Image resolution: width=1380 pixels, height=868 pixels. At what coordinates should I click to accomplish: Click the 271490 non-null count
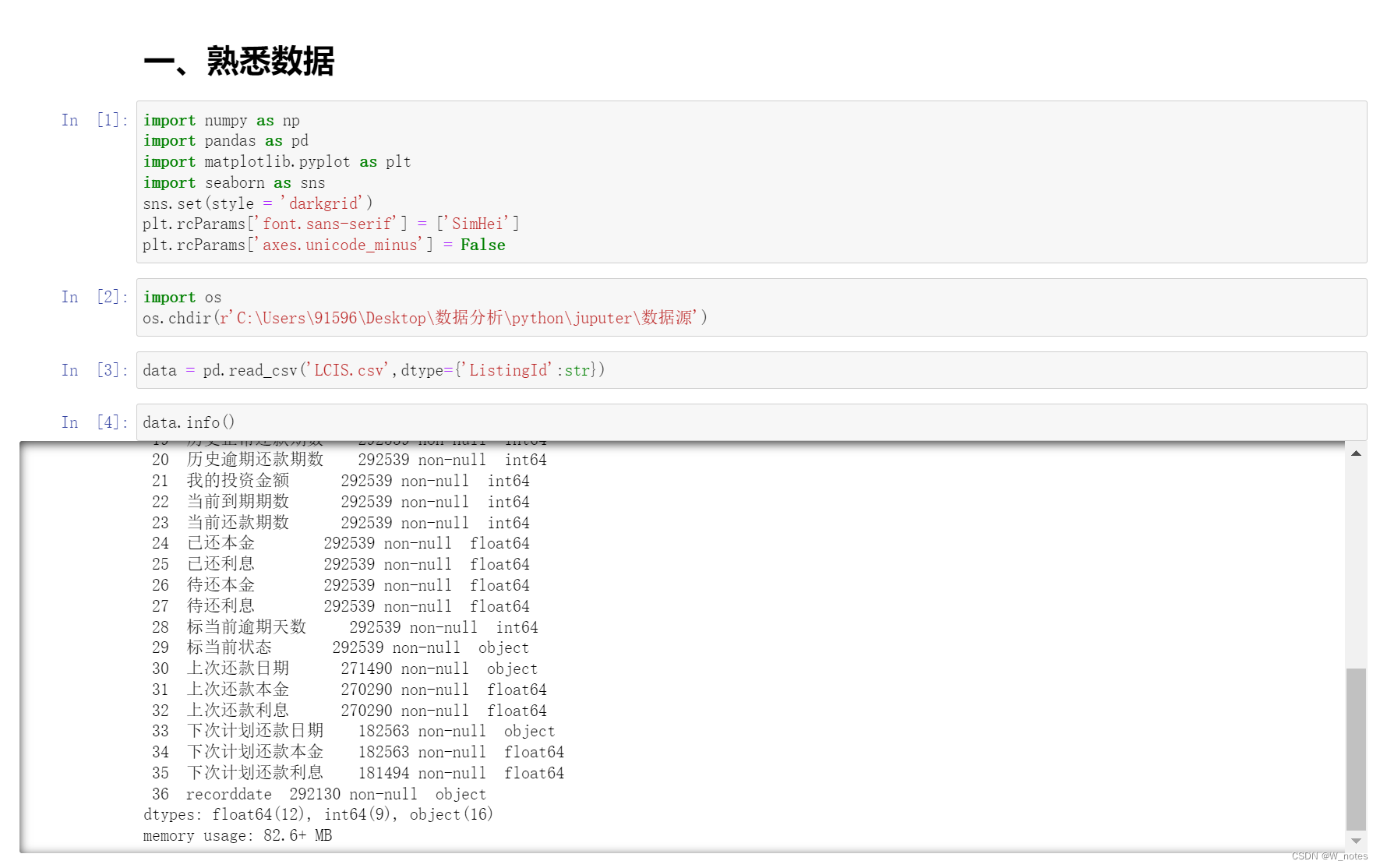[x=405, y=669]
